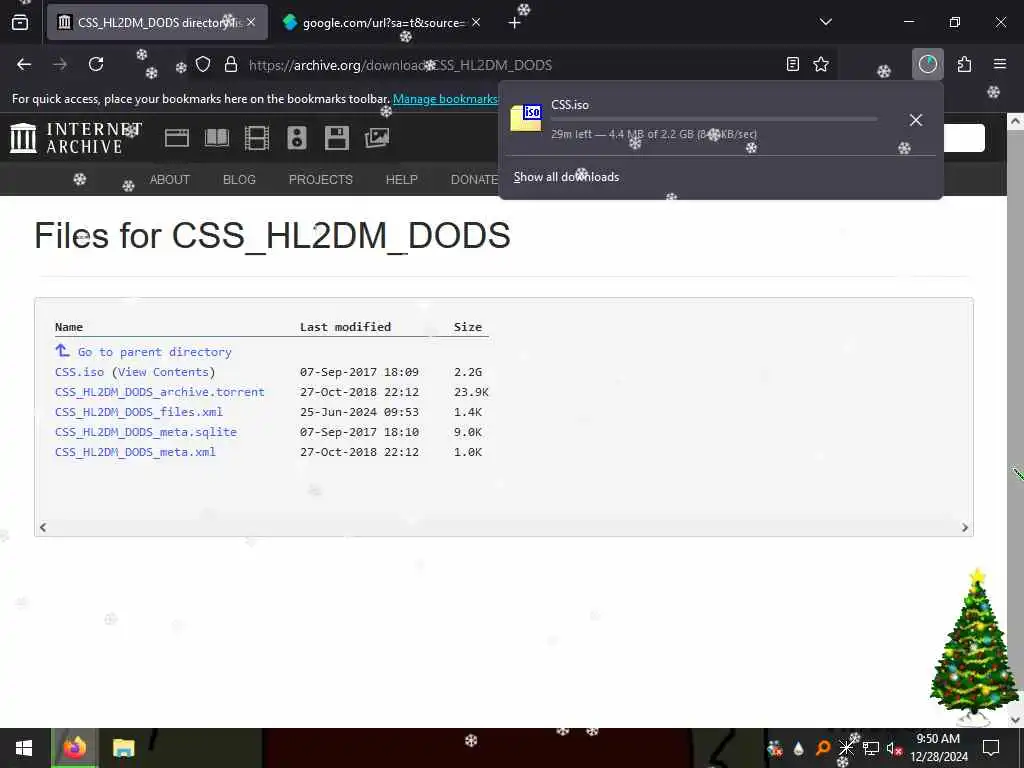Open DONATE navigation item

pyautogui.click(x=475, y=180)
